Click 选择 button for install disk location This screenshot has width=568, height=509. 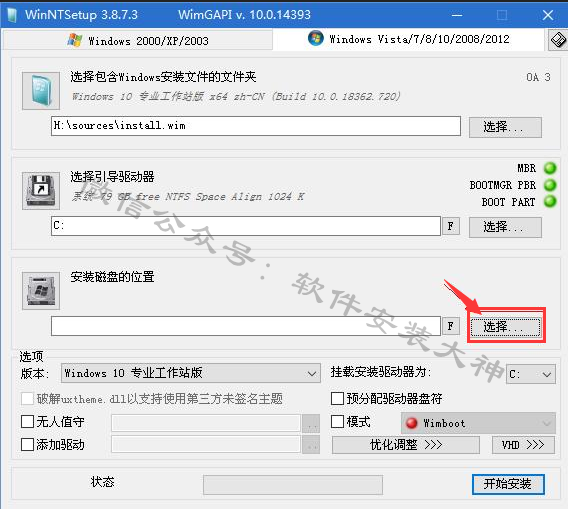click(506, 327)
